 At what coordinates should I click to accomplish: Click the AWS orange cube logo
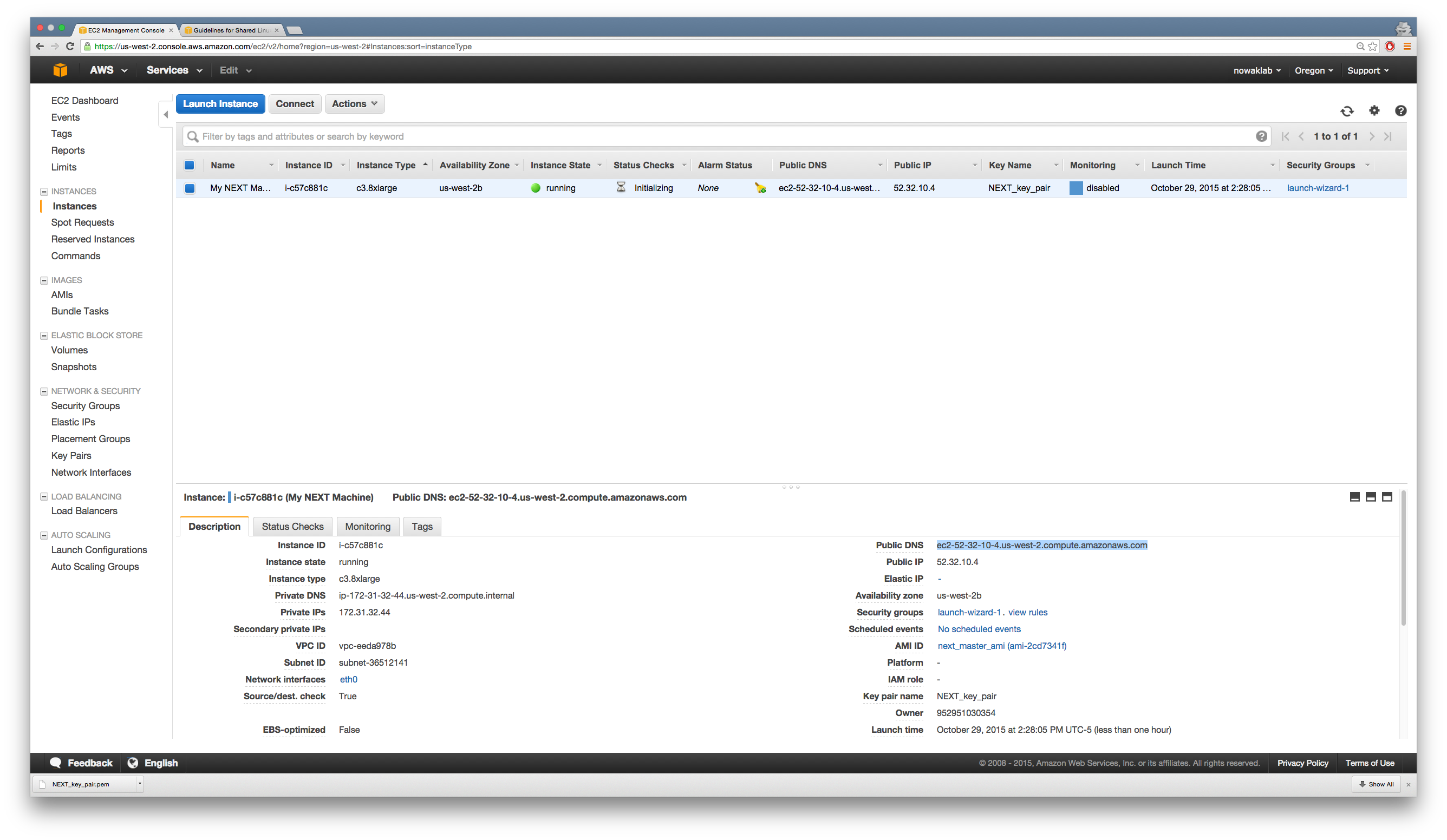pos(60,70)
